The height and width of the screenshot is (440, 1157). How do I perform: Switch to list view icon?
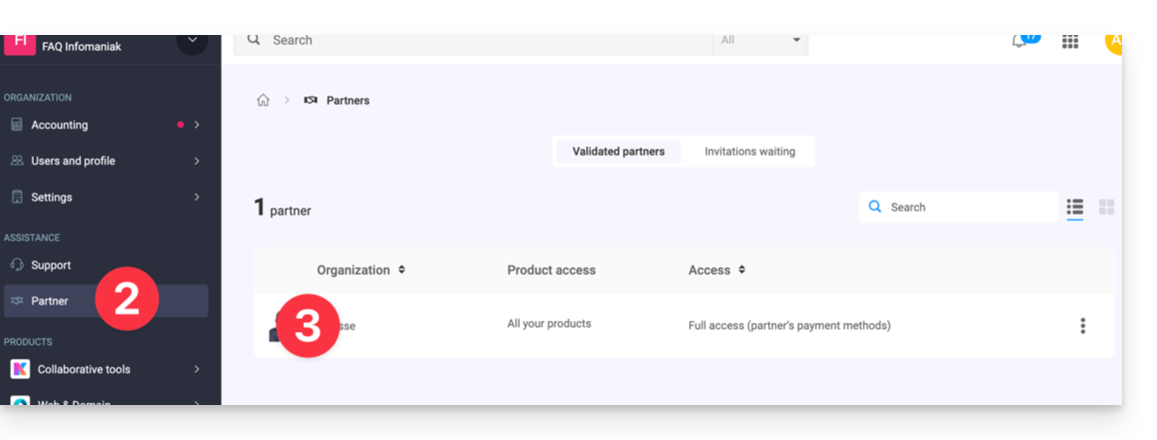[1075, 207]
